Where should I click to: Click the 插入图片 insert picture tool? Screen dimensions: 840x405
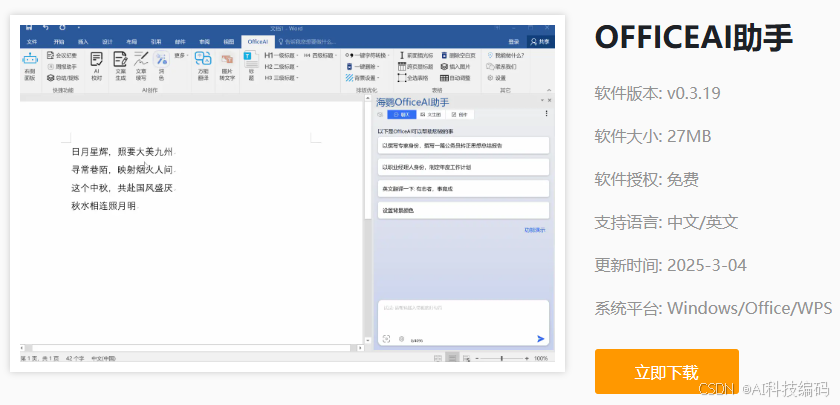(x=456, y=66)
